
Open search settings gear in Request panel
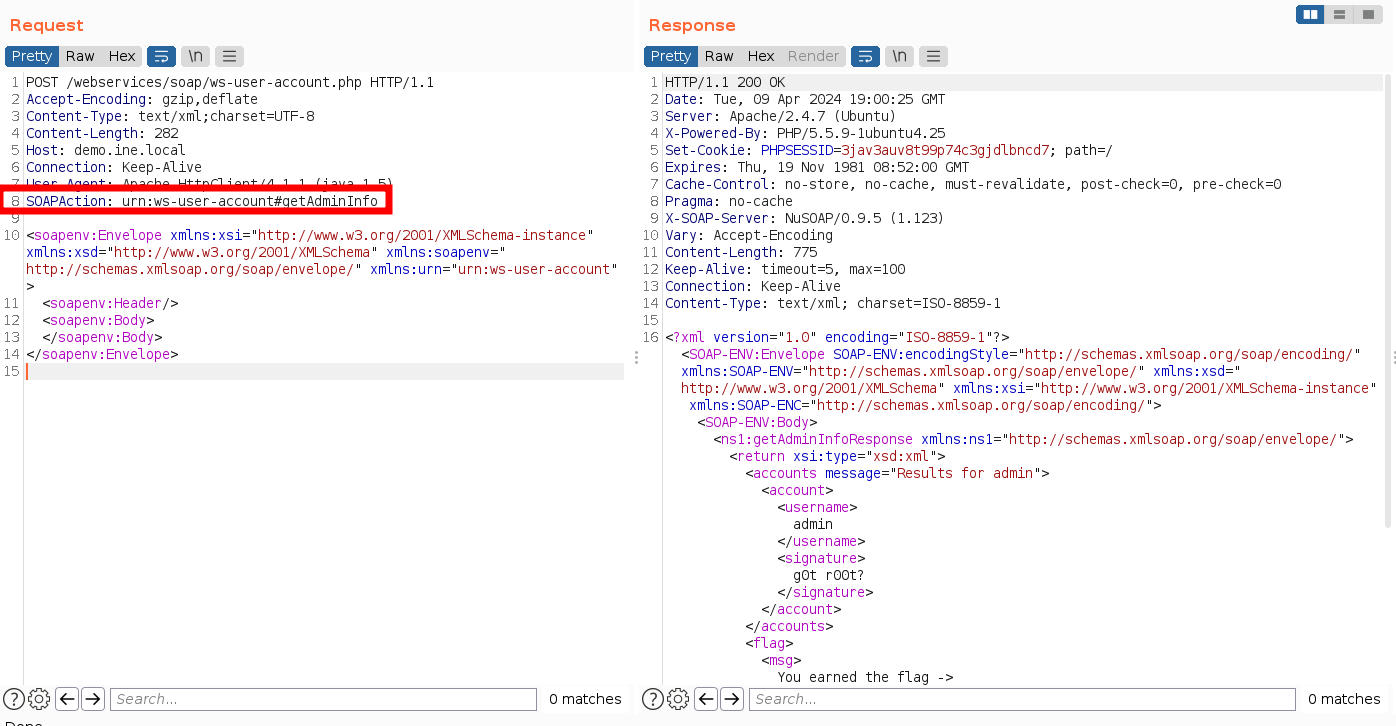[39, 699]
